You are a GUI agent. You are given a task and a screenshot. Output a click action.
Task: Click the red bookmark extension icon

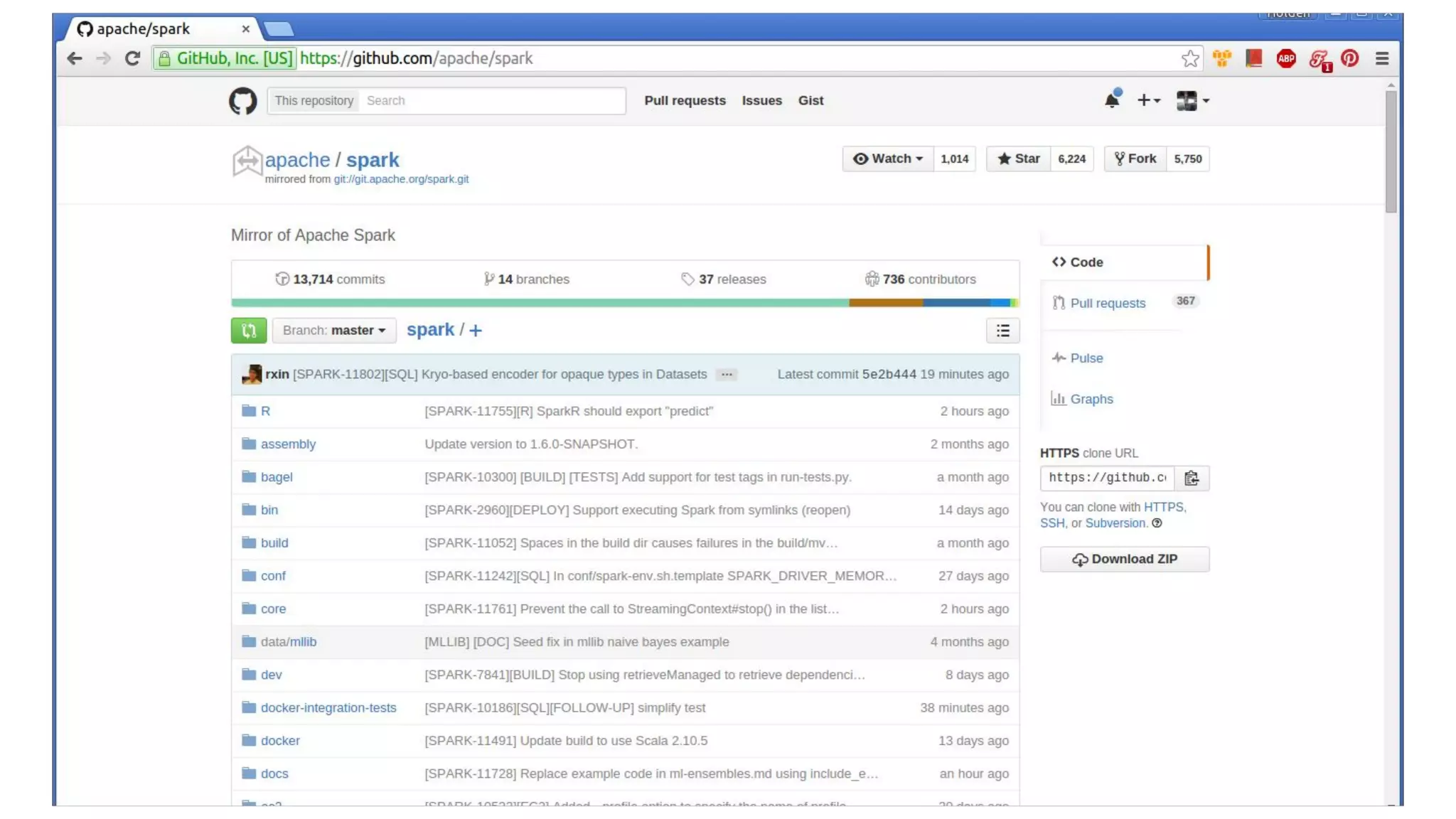click(1254, 58)
